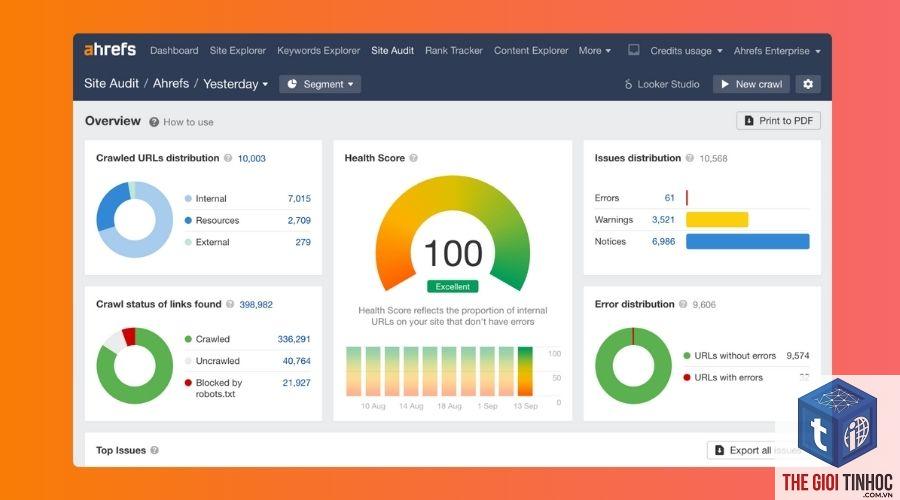Click Blocked by robots.txt count 21,927
This screenshot has width=900, height=500.
coord(296,383)
